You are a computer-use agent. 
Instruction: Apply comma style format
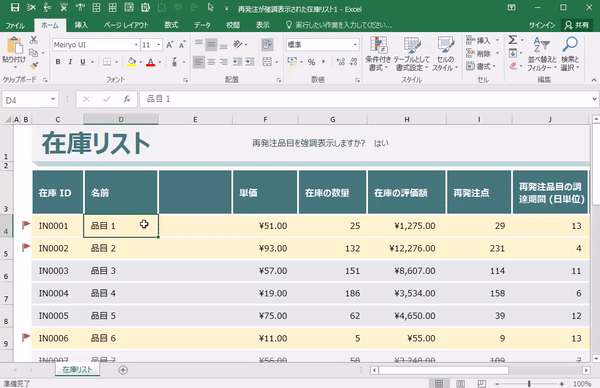324,62
